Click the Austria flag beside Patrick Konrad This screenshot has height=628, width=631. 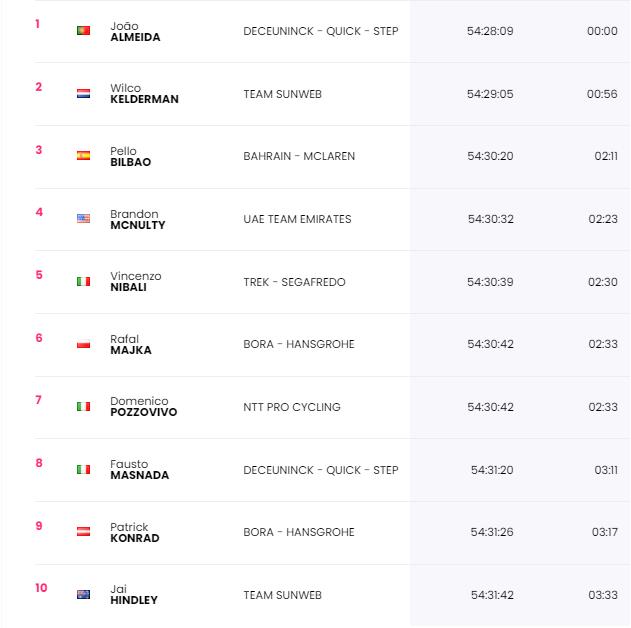tap(83, 531)
